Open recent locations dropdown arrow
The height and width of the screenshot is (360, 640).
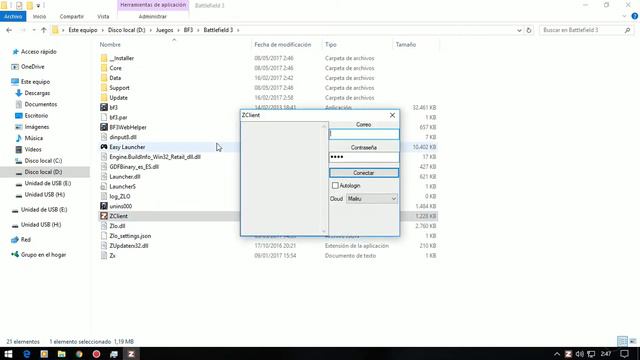click(x=34, y=30)
